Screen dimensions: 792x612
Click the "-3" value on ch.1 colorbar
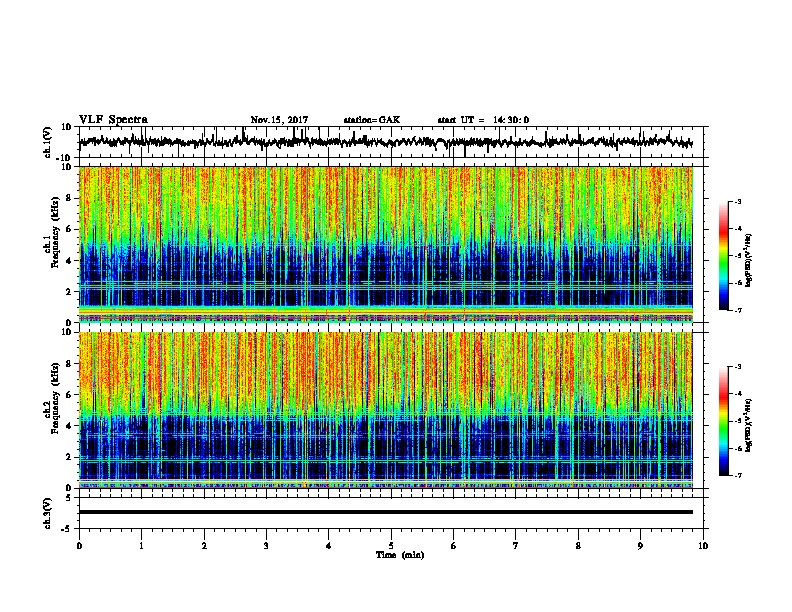coord(737,202)
